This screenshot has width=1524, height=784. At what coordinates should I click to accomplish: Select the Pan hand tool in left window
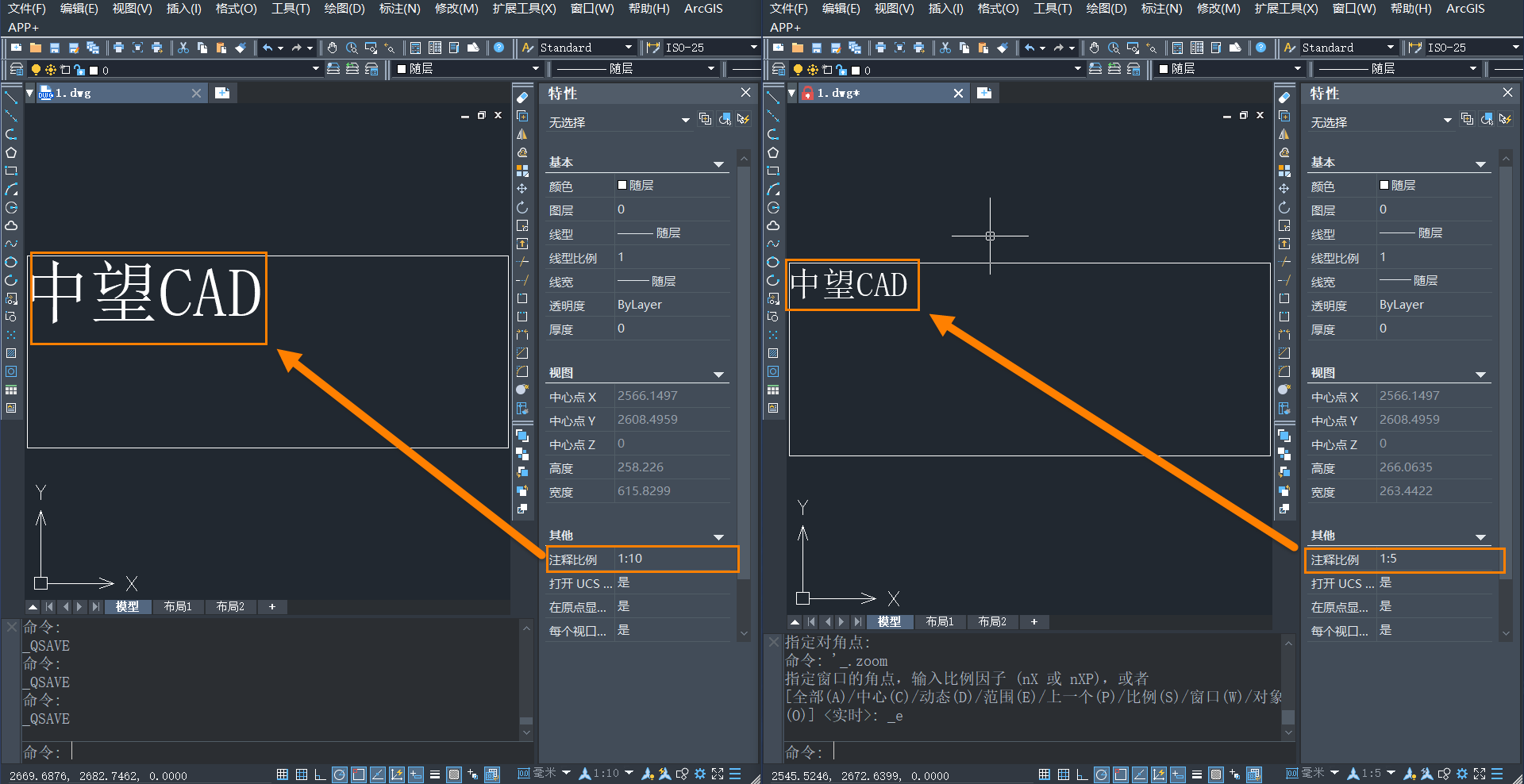tap(333, 48)
